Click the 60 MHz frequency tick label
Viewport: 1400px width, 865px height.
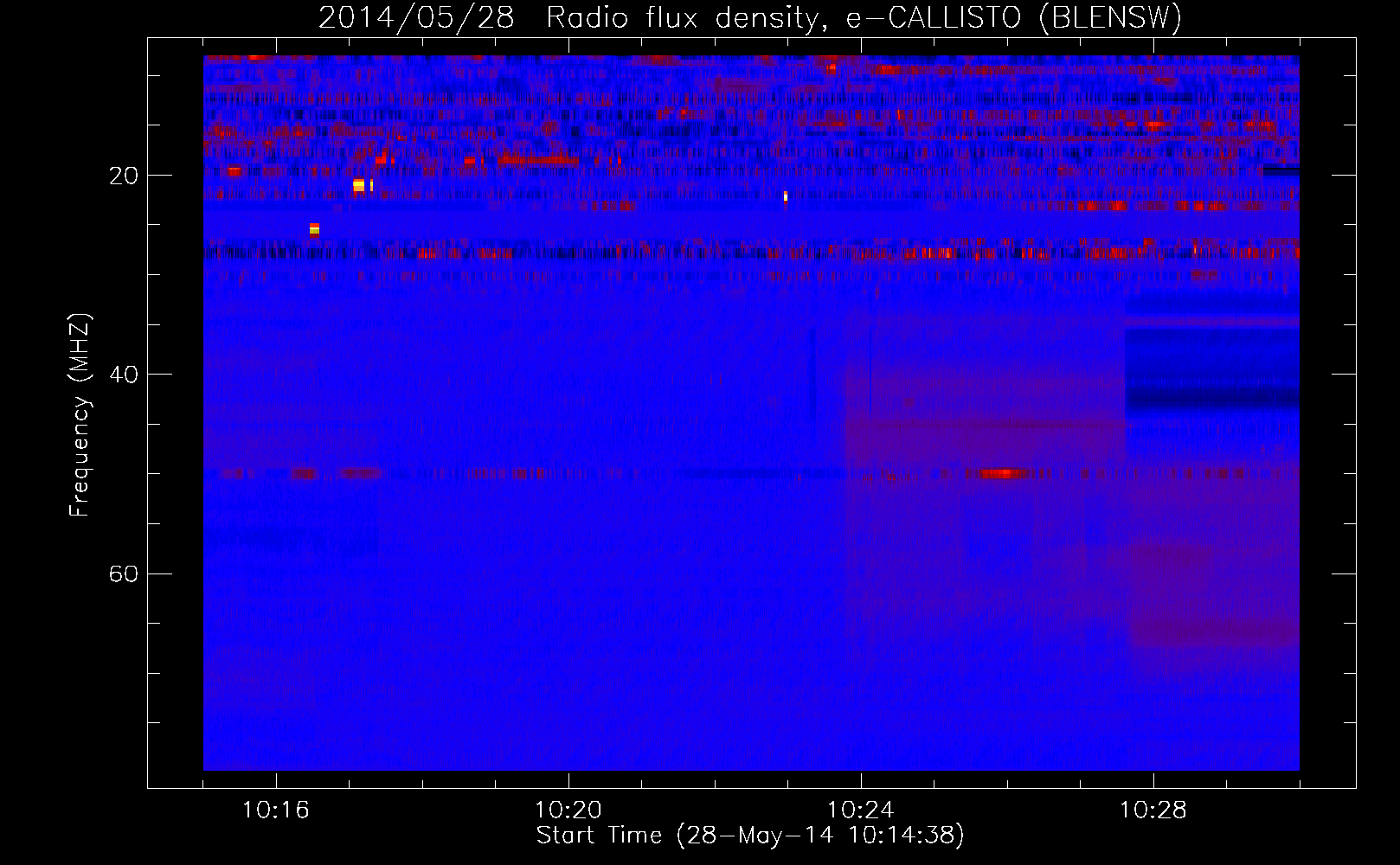tap(125, 573)
